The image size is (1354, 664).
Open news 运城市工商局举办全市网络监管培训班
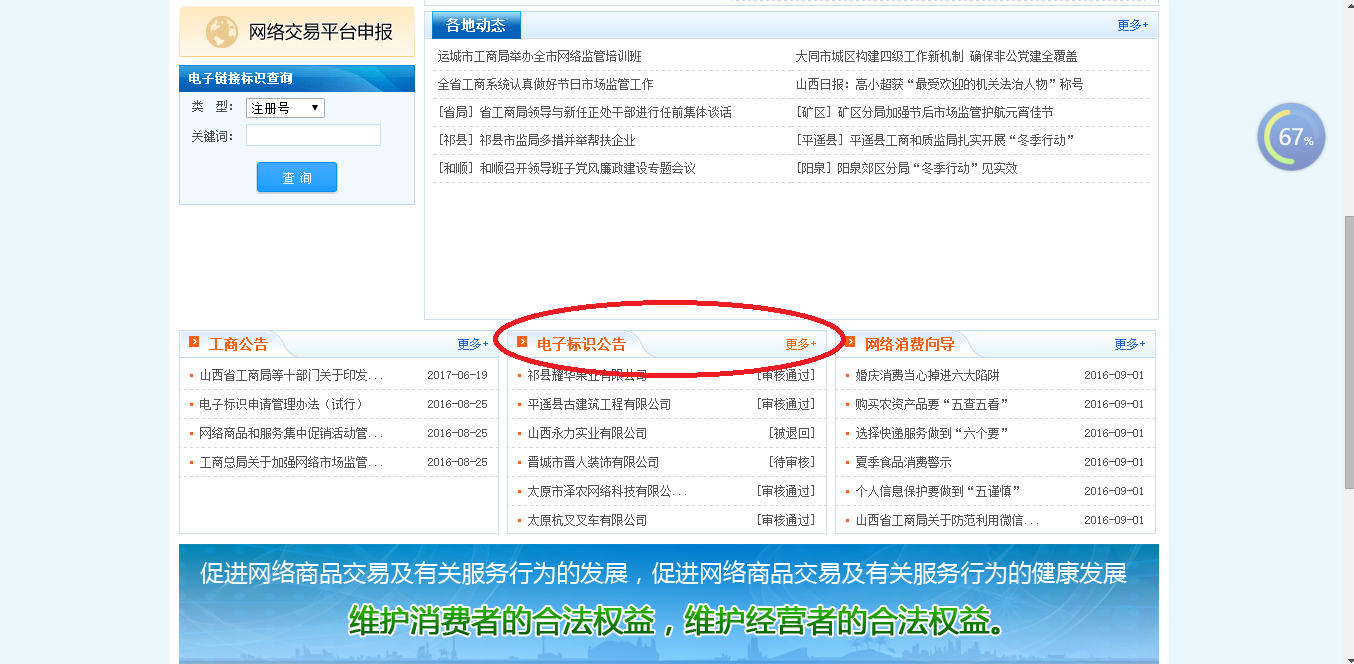tap(539, 57)
